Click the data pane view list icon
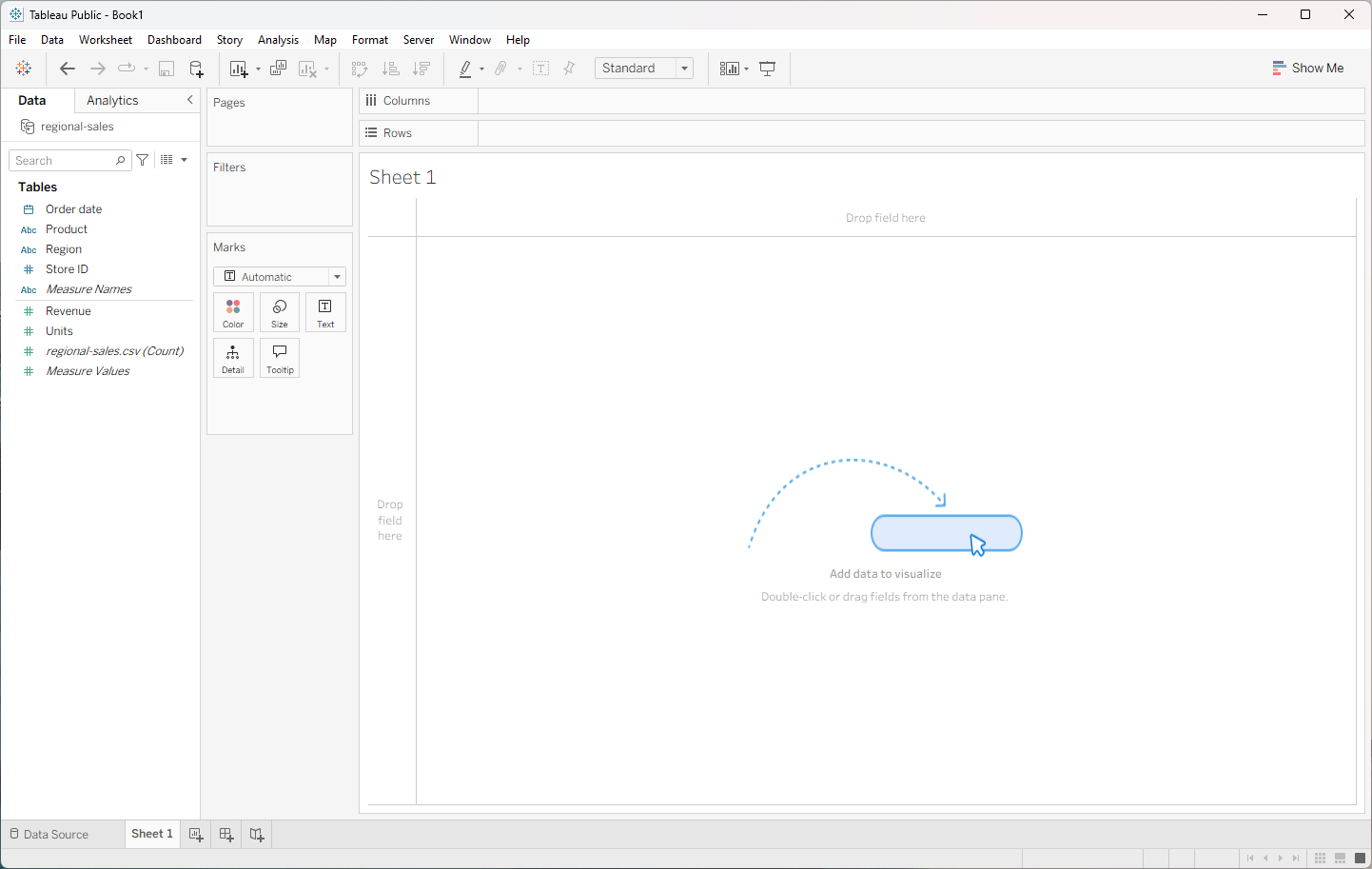1372x869 pixels. pos(167,160)
